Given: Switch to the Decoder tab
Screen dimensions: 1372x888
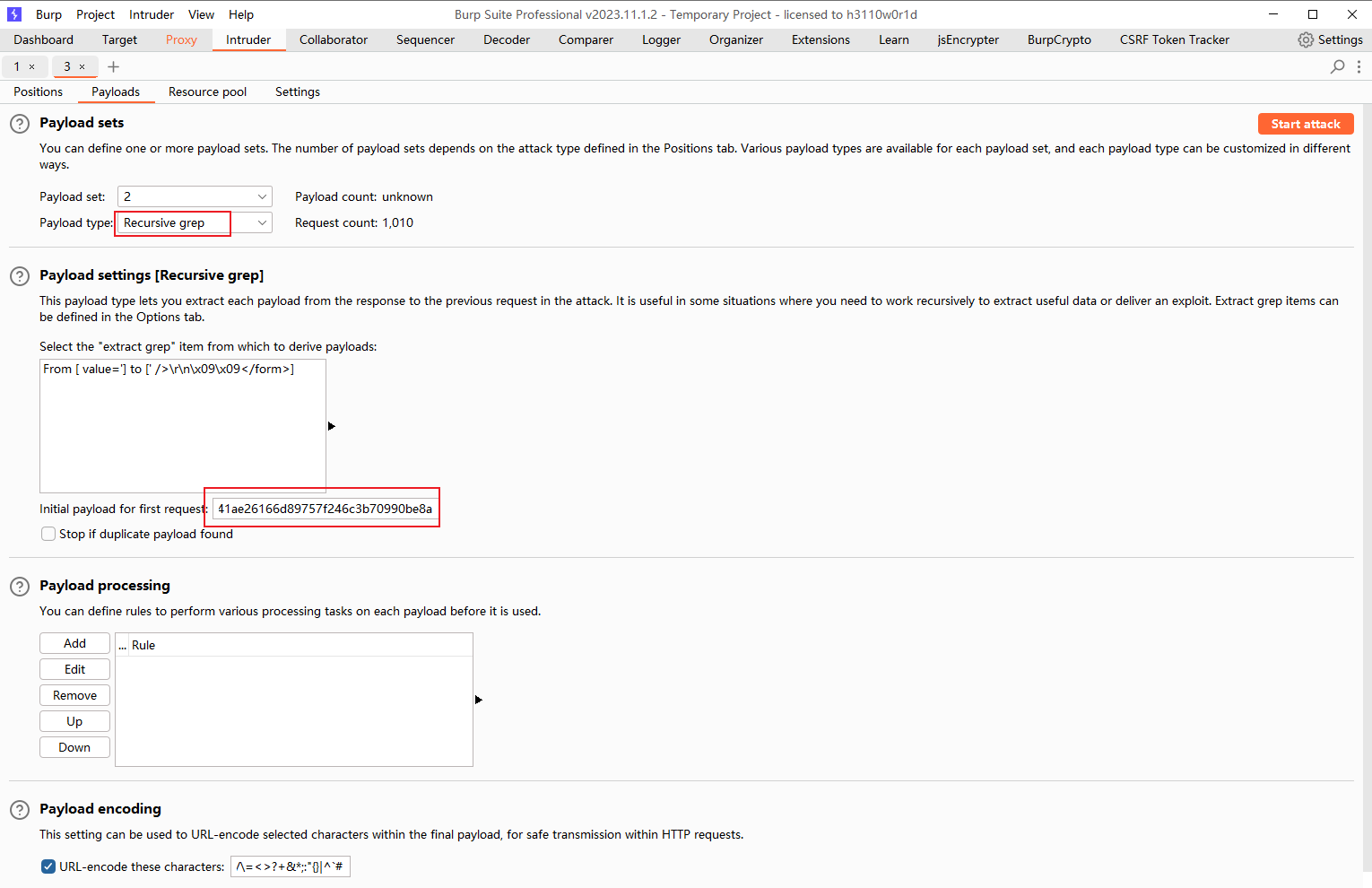Looking at the screenshot, I should [507, 39].
